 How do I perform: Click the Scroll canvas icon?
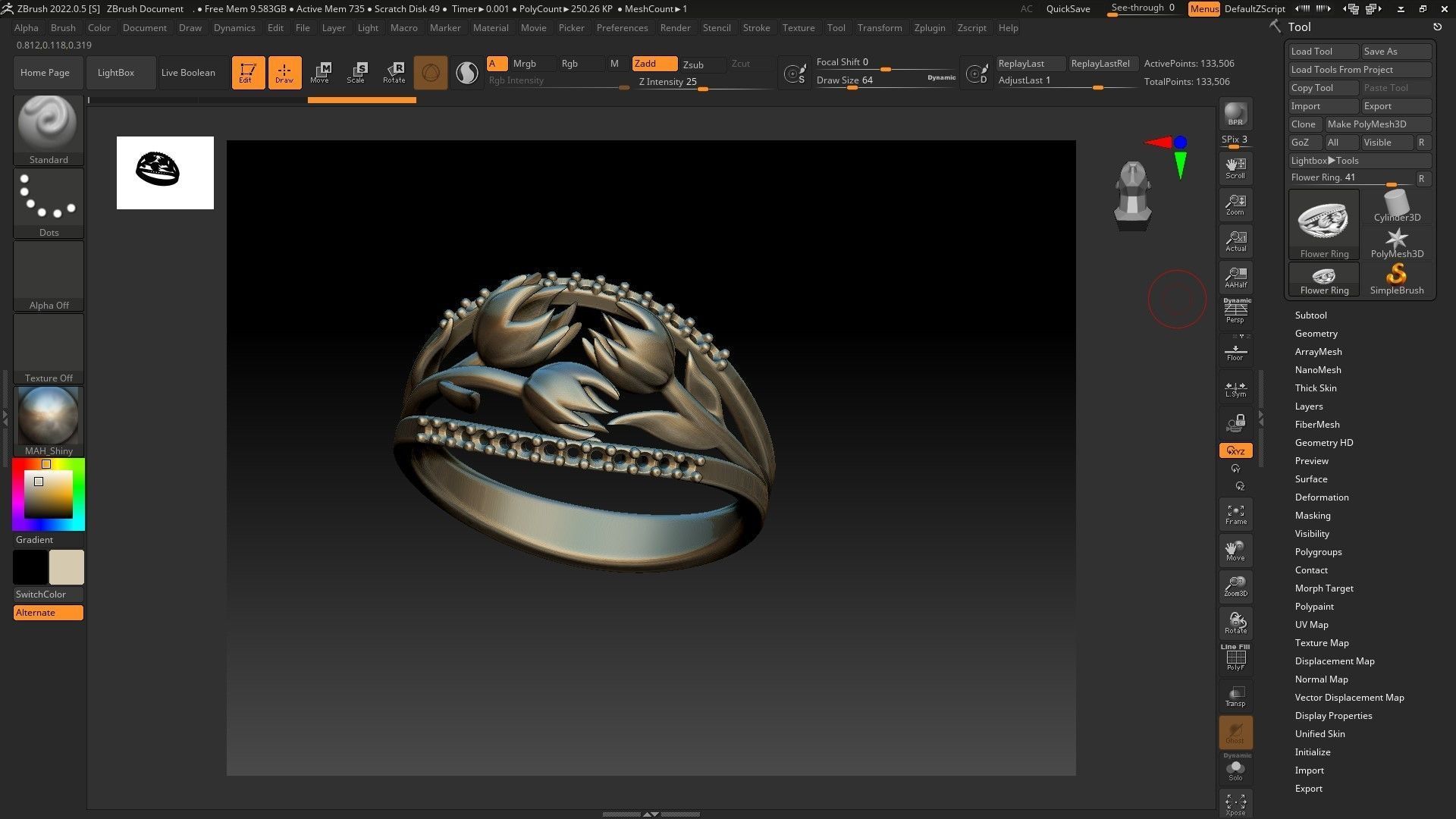(x=1235, y=168)
